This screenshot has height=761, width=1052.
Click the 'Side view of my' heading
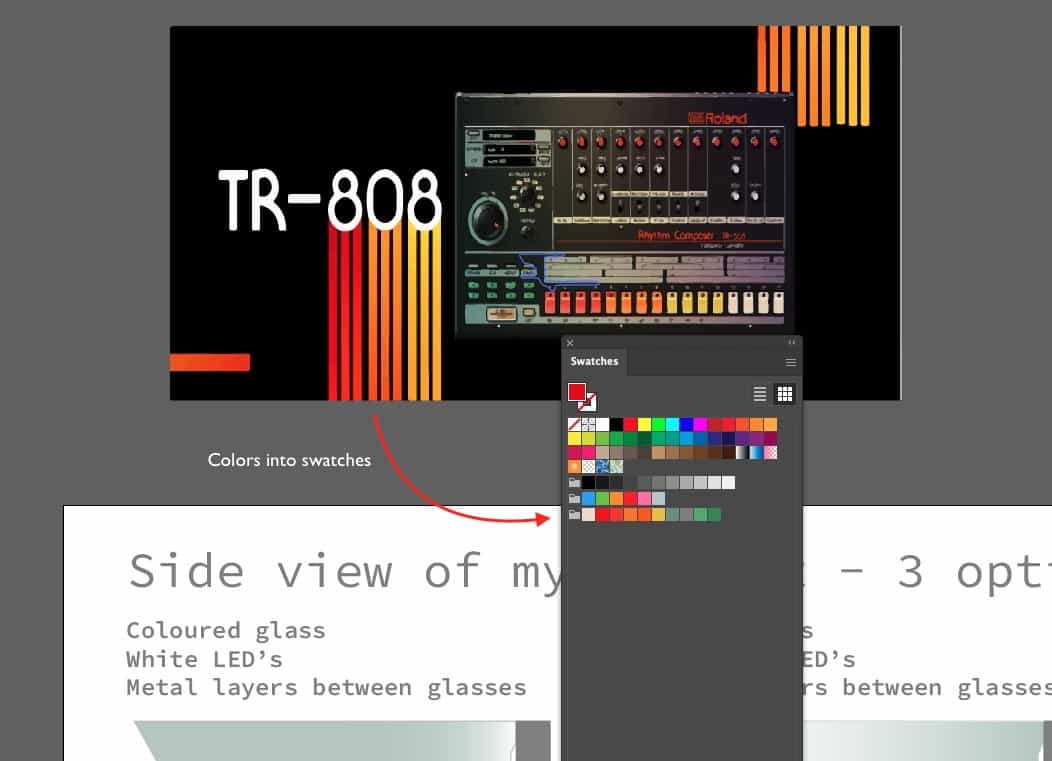pos(344,572)
